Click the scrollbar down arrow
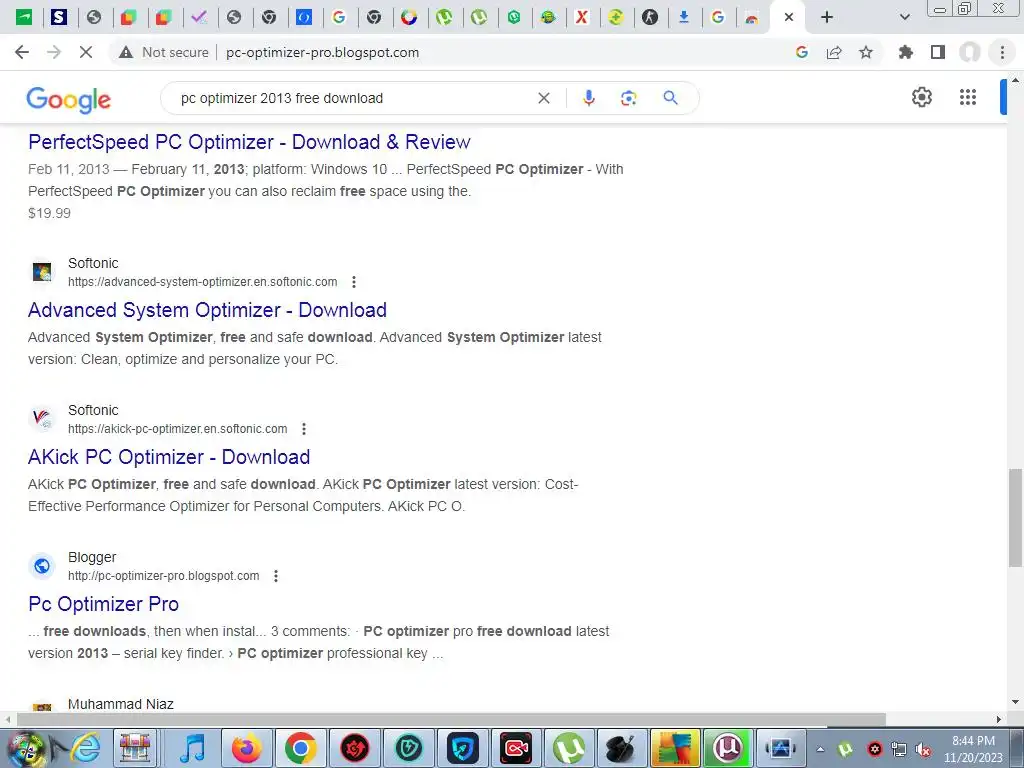Image resolution: width=1024 pixels, height=768 pixels. pos(1015,703)
